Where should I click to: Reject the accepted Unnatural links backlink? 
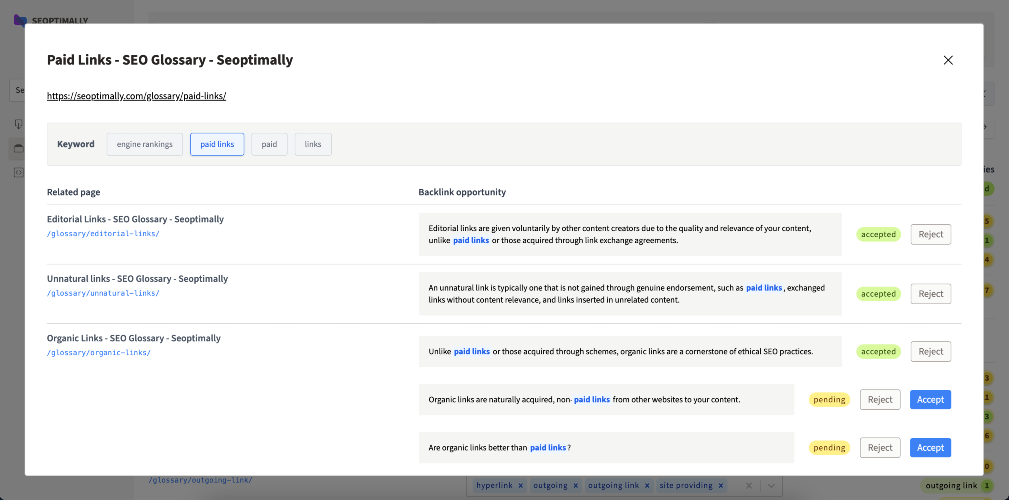[930, 293]
